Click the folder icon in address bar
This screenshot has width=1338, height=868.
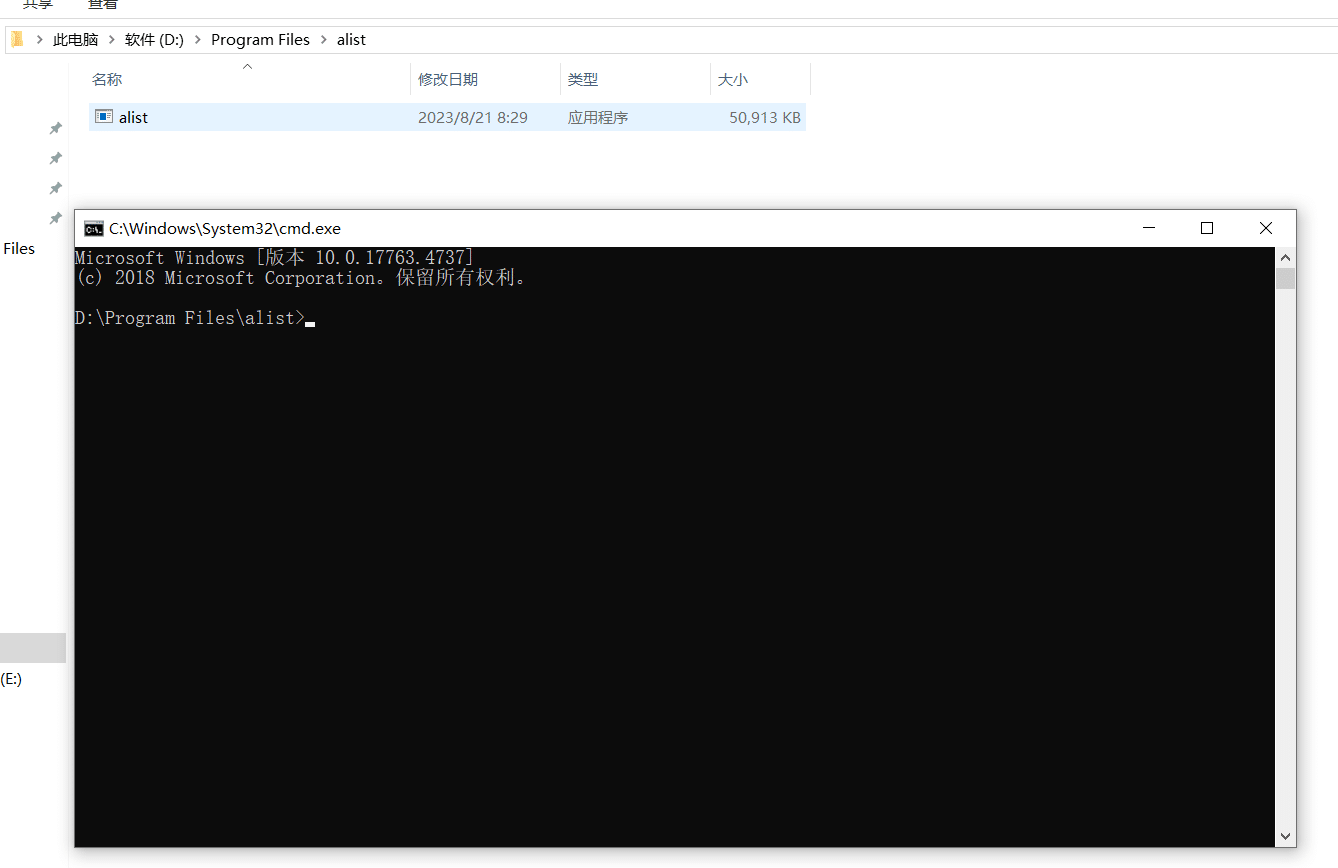coord(18,40)
